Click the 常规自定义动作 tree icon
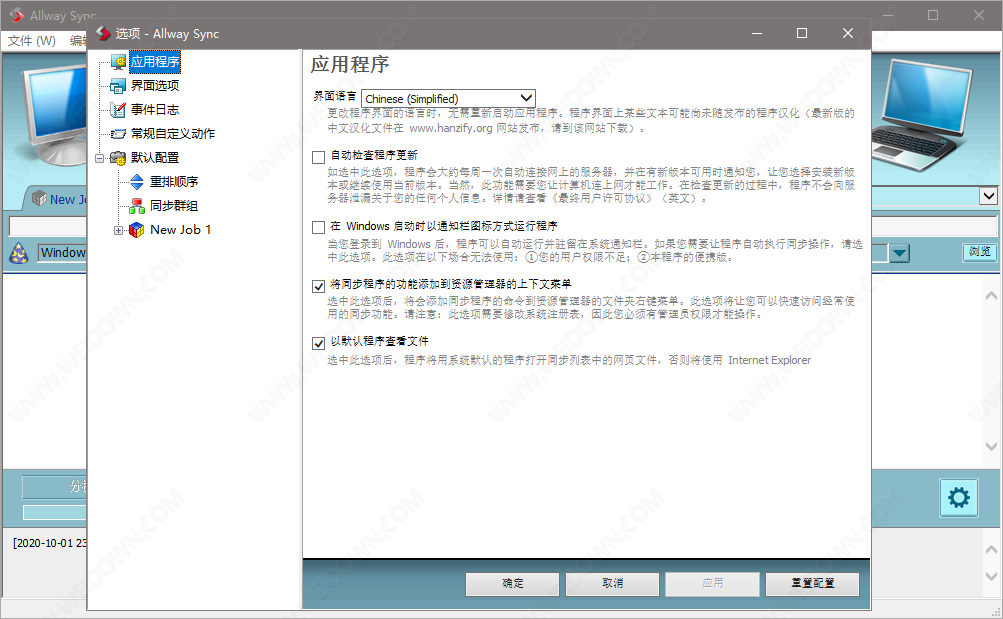The width and height of the screenshot is (1003, 619). click(118, 134)
